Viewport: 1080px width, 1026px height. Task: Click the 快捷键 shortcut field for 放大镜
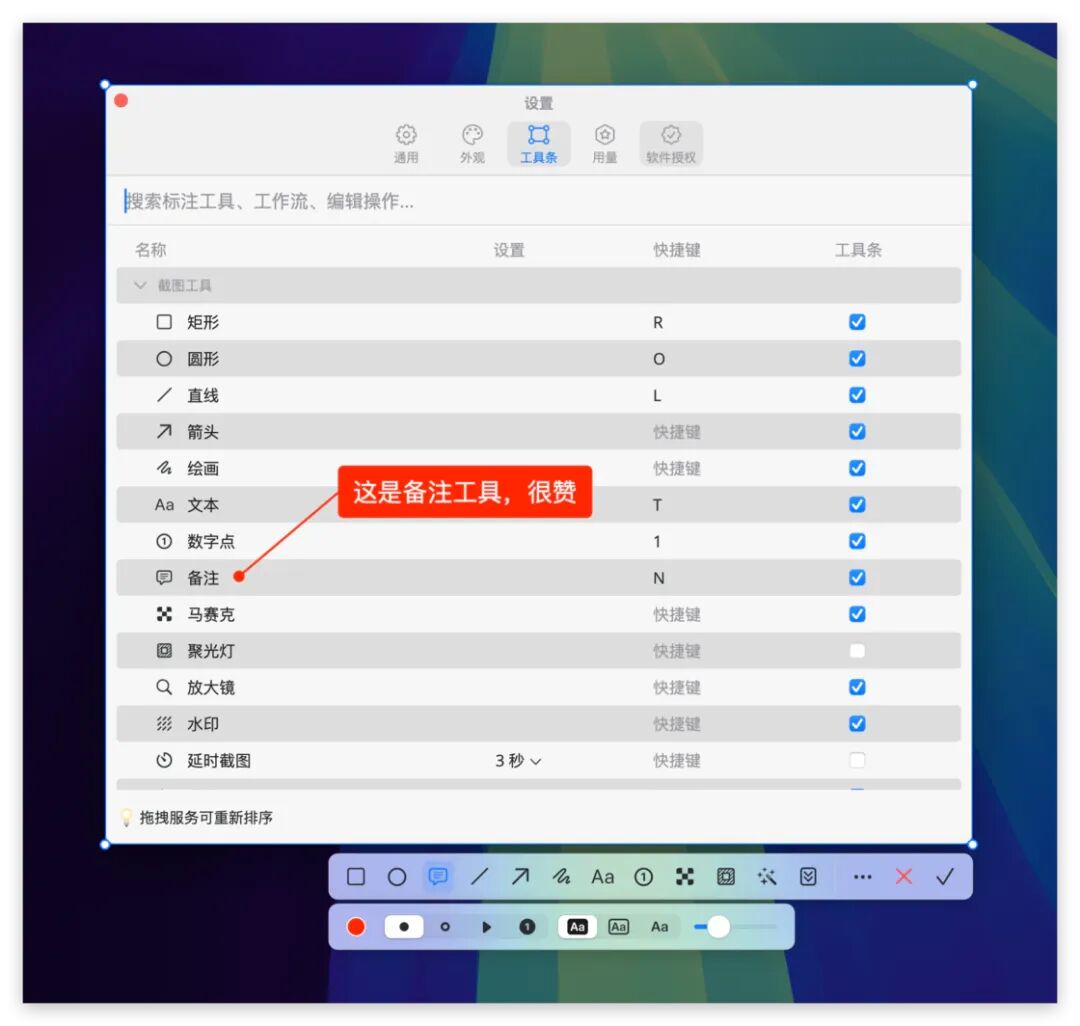(676, 687)
